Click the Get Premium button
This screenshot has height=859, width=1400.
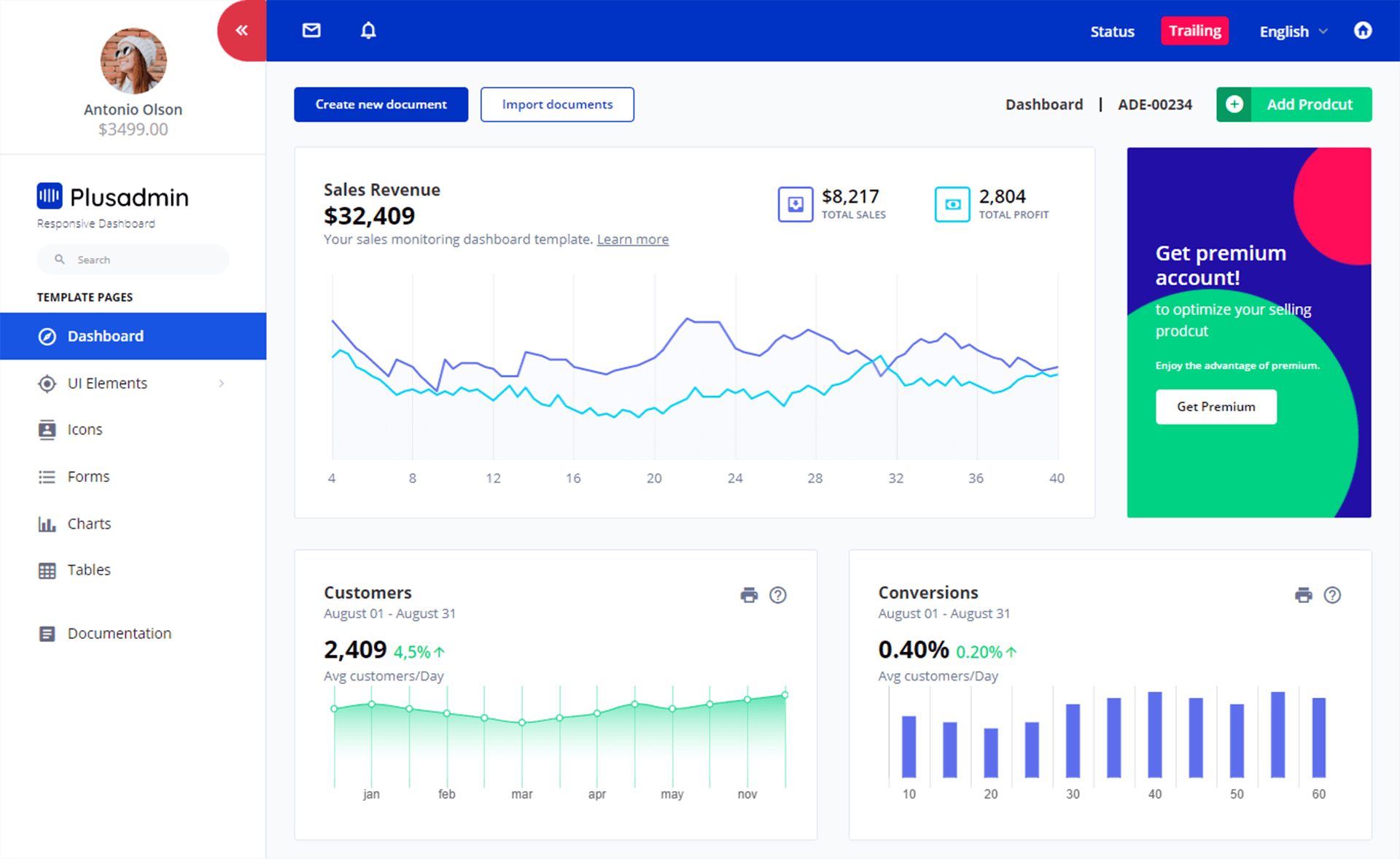coord(1215,406)
